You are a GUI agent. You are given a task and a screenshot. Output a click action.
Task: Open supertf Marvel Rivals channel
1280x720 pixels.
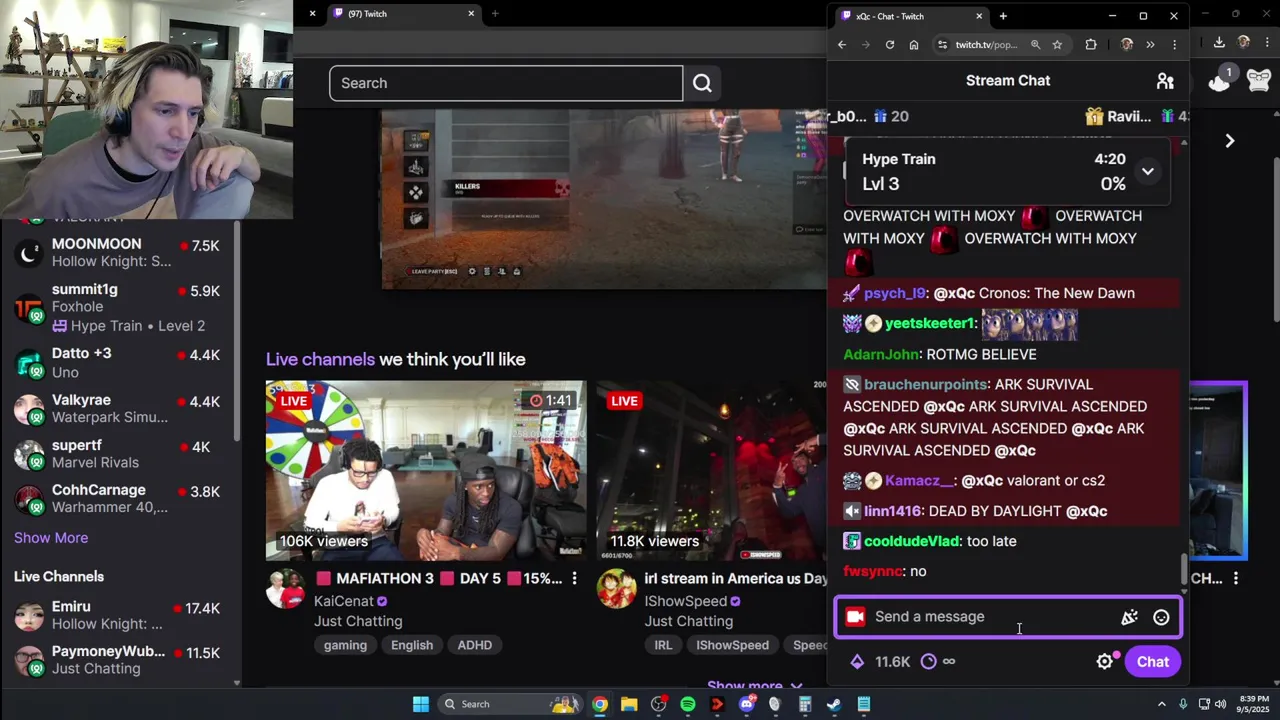click(120, 453)
